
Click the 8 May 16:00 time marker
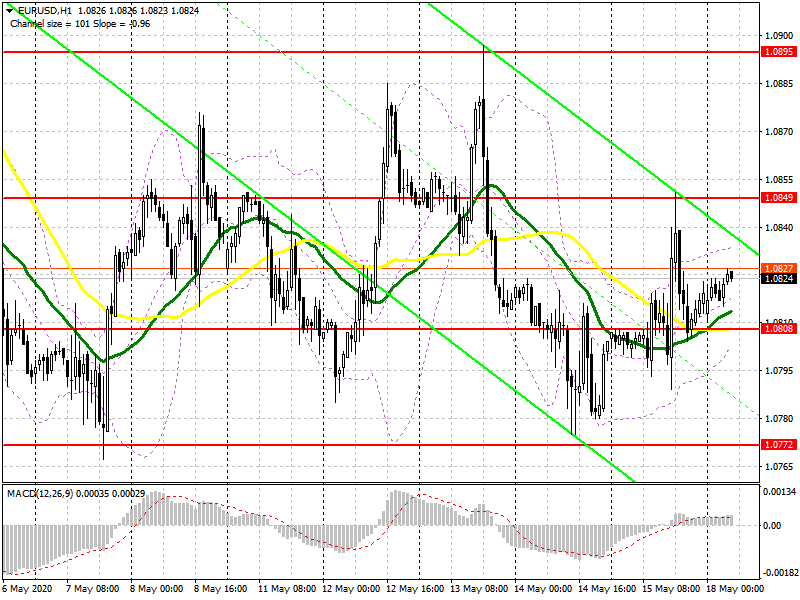coord(220,589)
